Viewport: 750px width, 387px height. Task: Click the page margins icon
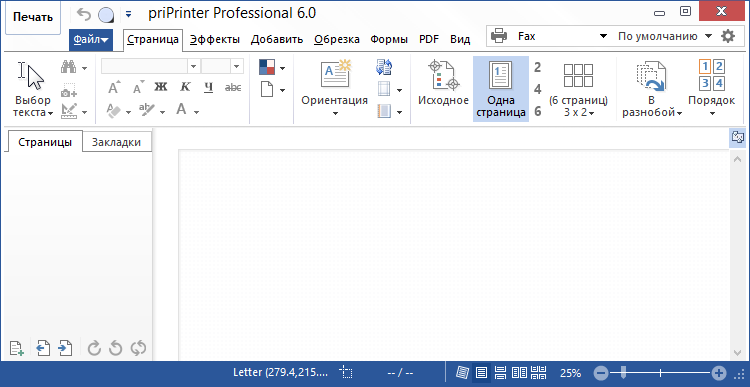[x=384, y=89]
